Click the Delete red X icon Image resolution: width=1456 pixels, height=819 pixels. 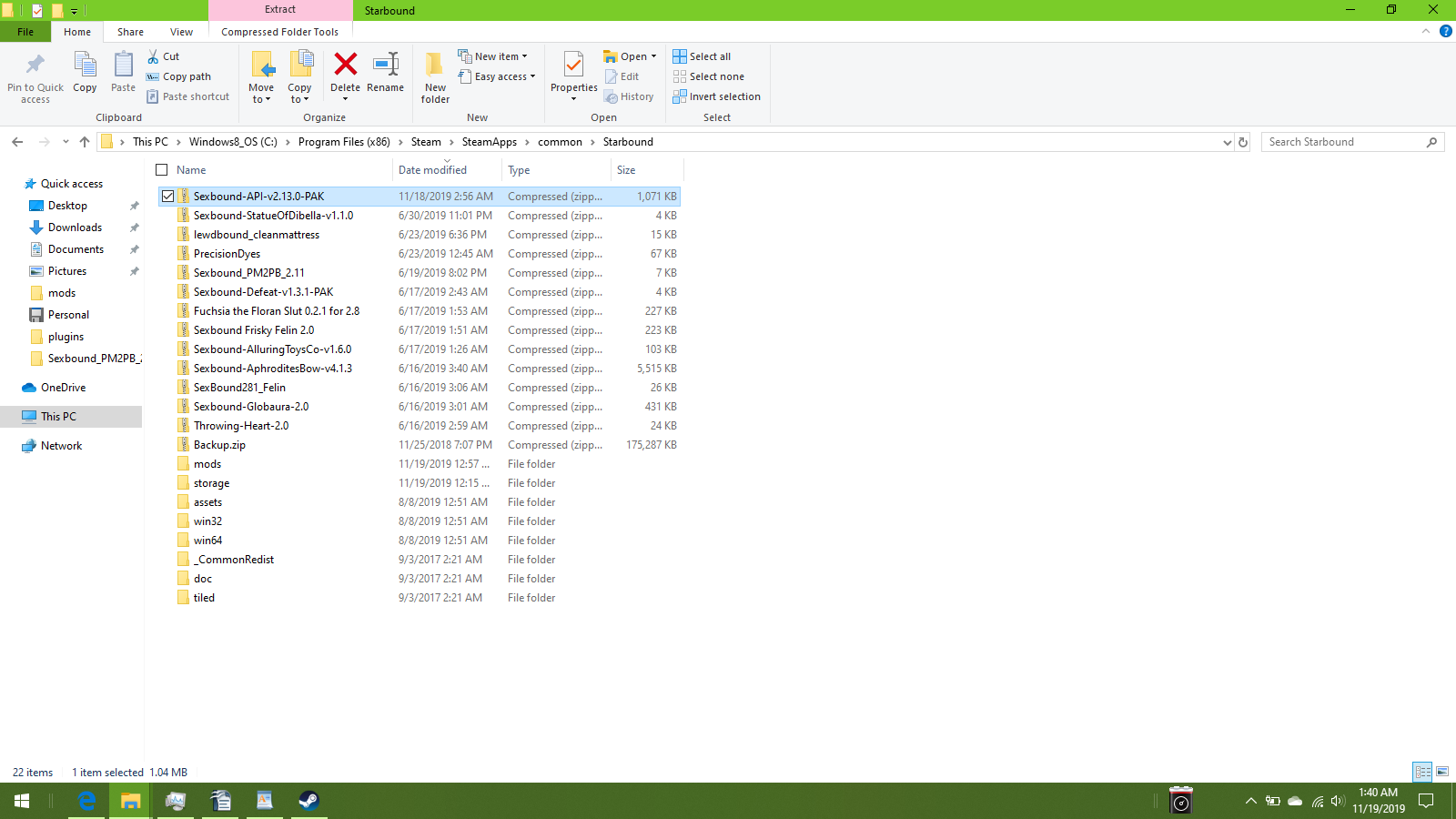[x=345, y=64]
